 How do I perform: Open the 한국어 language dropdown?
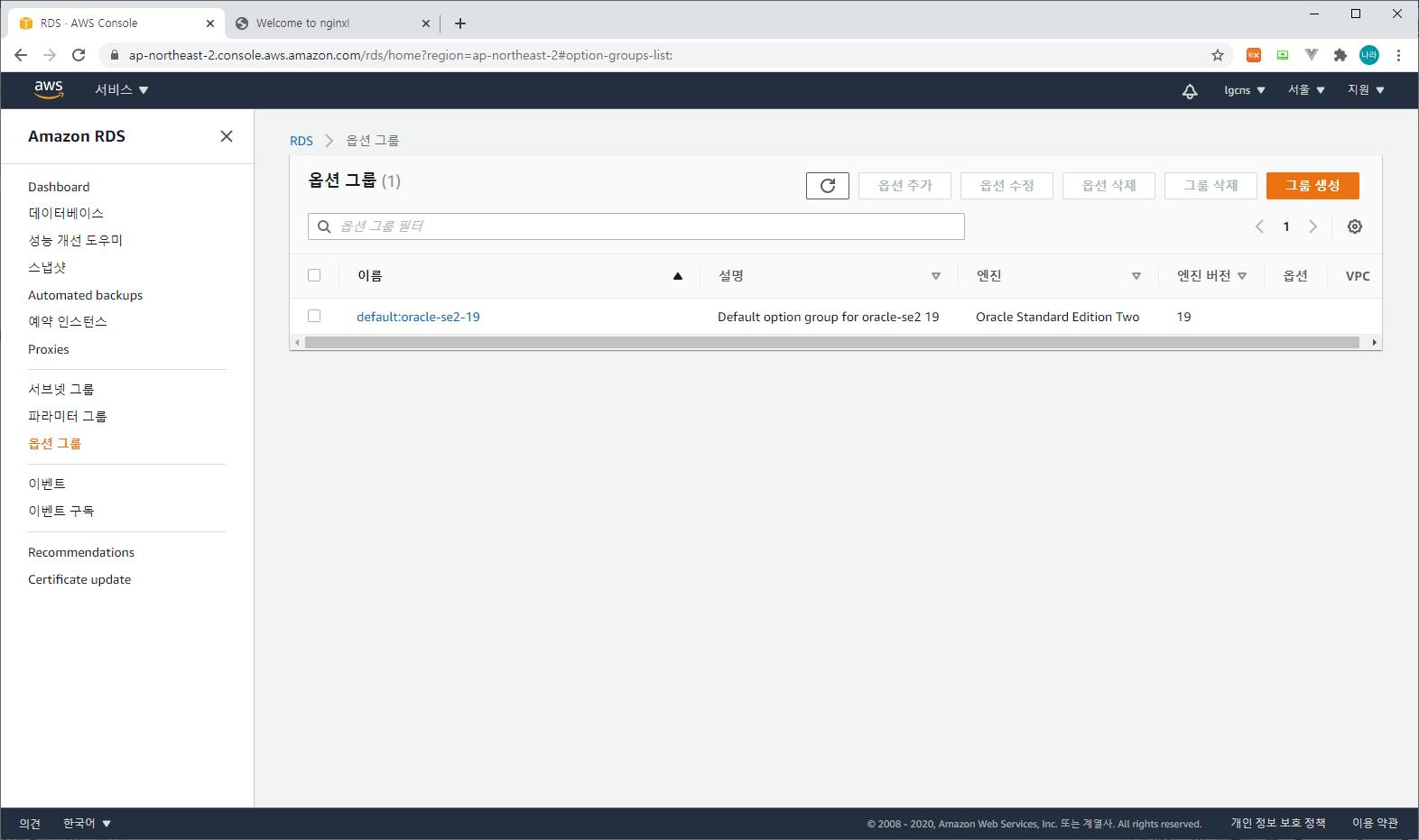[x=87, y=823]
